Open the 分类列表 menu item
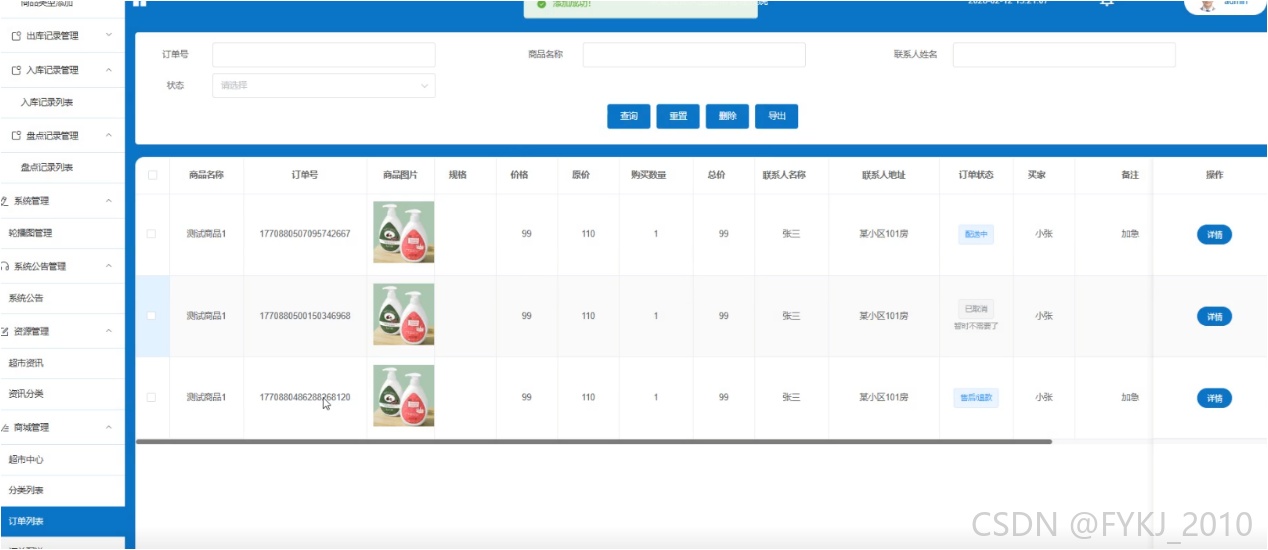1268x550 pixels. 62,491
